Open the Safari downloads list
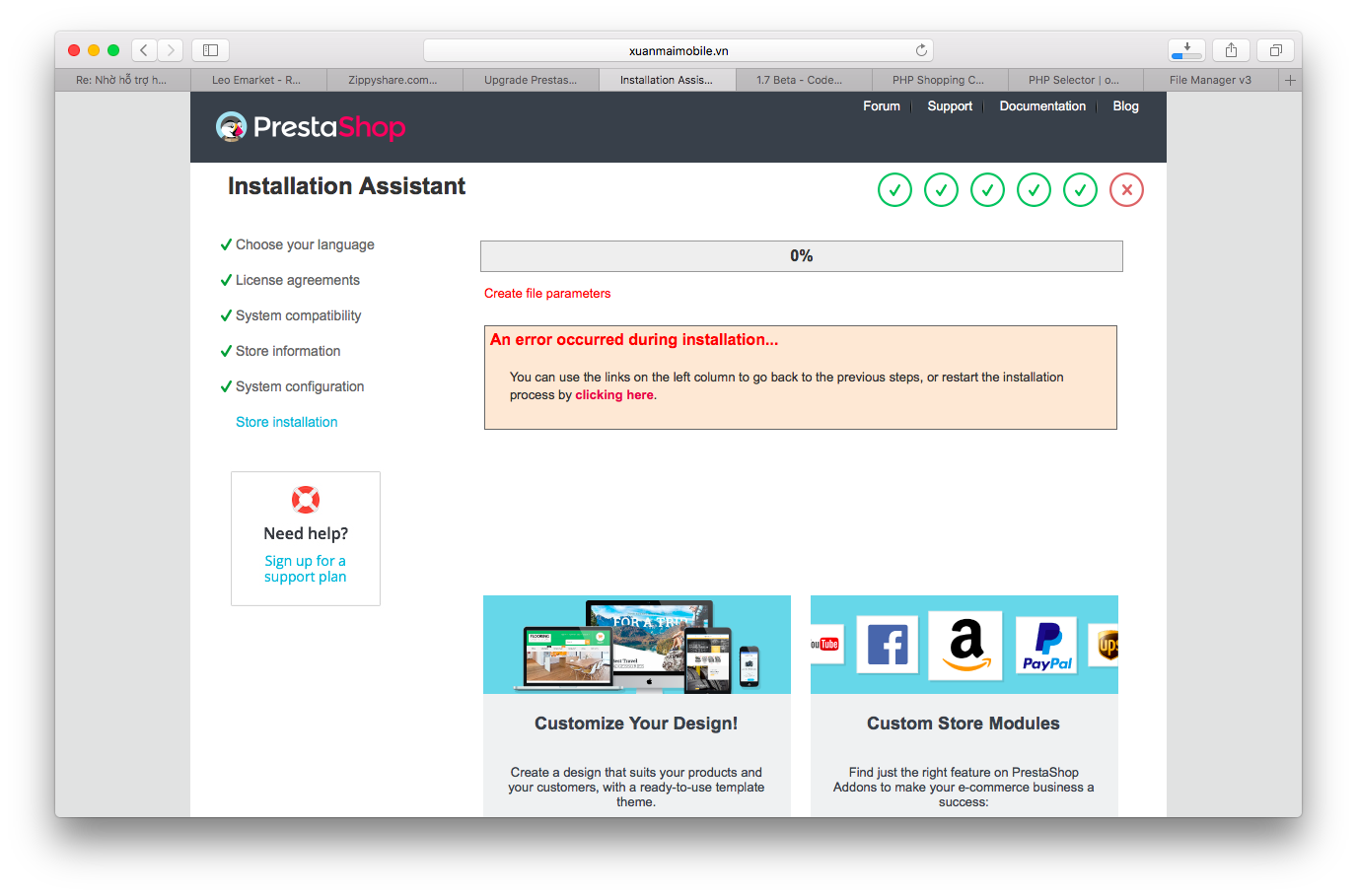 1186,50
